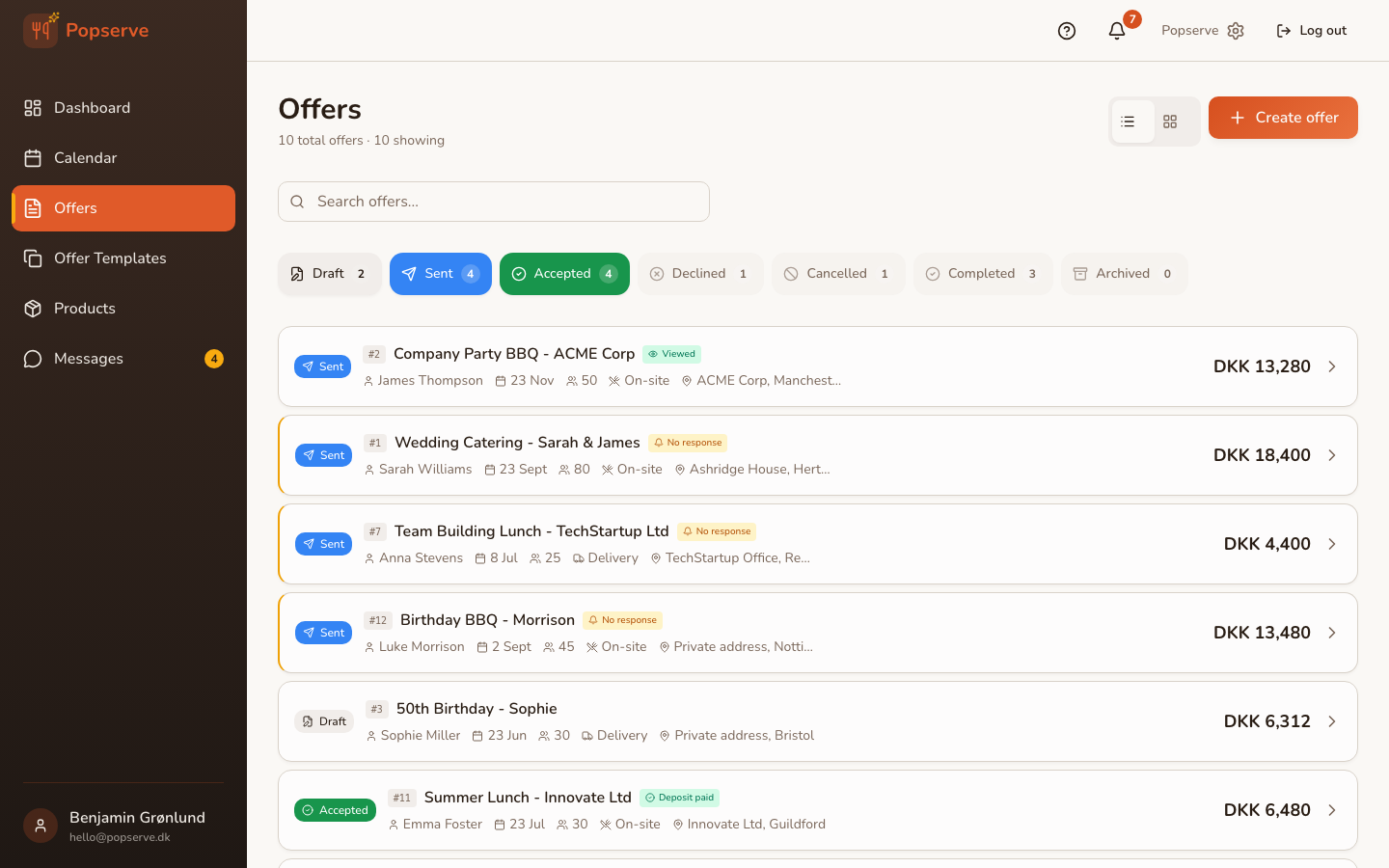Expand the Company Party BBQ offer
Viewport: 1389px width, 868px height.
pos(1332,366)
